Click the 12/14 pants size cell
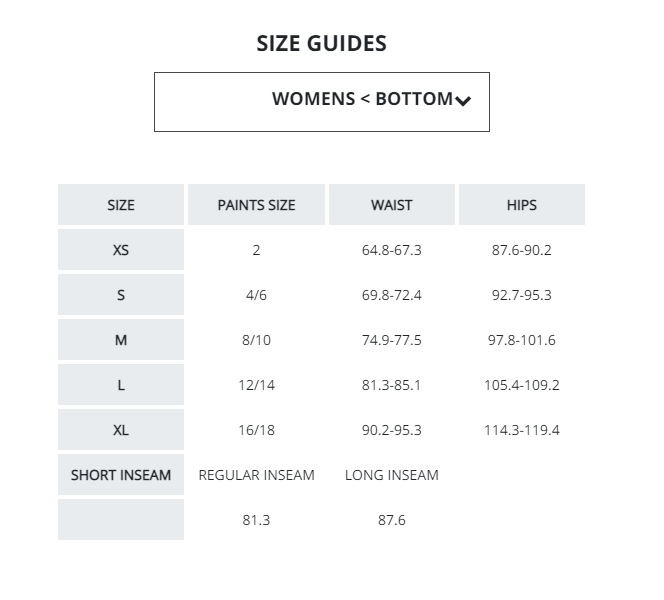The image size is (664, 600). (256, 385)
